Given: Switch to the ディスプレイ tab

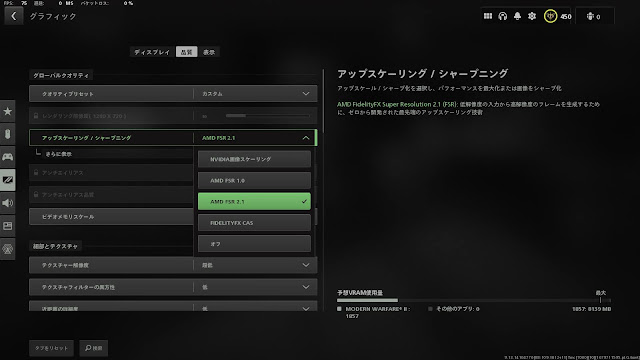Looking at the screenshot, I should pyautogui.click(x=152, y=52).
